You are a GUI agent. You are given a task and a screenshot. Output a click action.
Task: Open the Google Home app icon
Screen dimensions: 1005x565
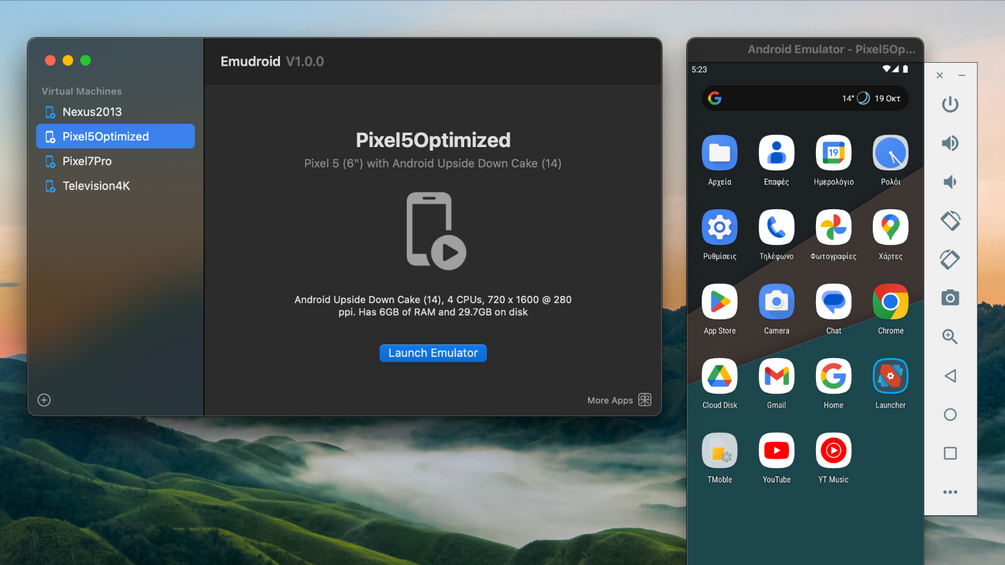(x=833, y=376)
